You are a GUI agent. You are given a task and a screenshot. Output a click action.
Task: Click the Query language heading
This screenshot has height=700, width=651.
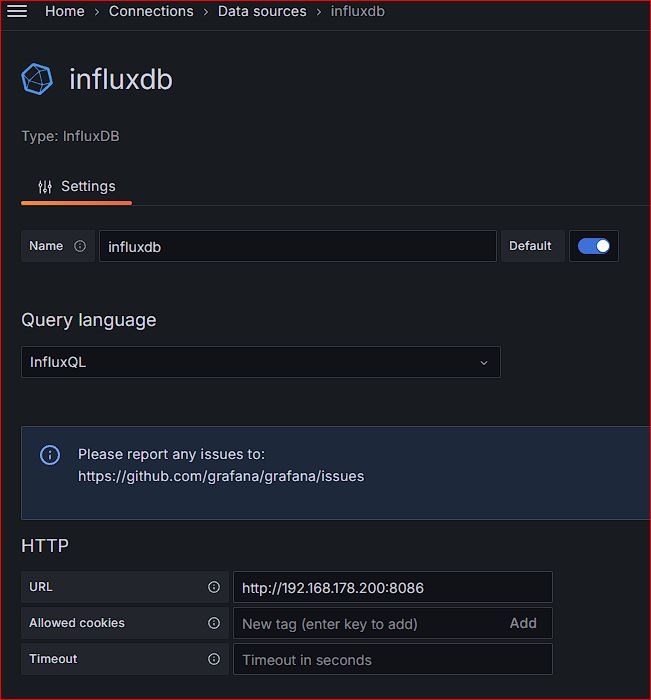89,320
